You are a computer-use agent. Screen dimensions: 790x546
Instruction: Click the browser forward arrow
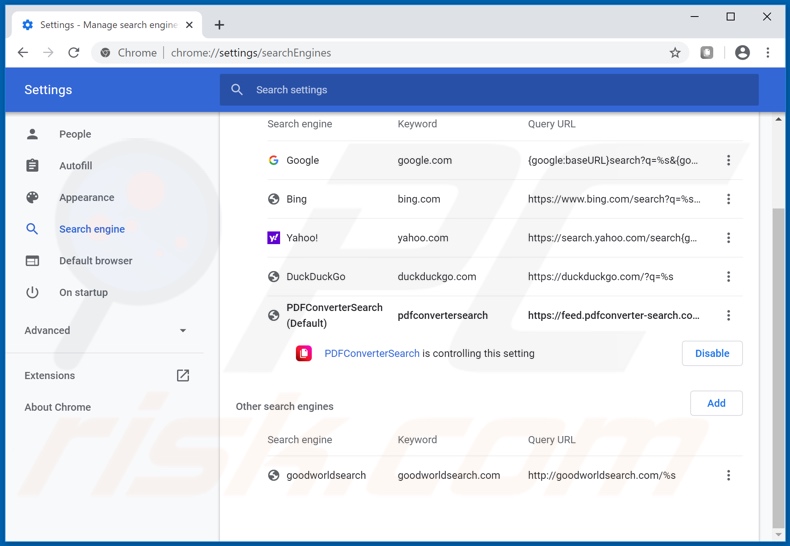(48, 52)
